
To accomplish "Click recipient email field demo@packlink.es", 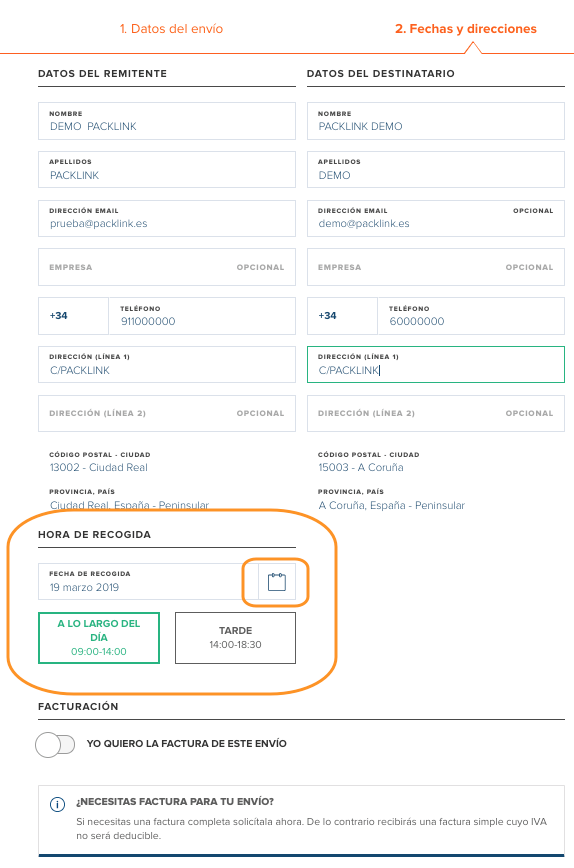I will (x=436, y=218).
